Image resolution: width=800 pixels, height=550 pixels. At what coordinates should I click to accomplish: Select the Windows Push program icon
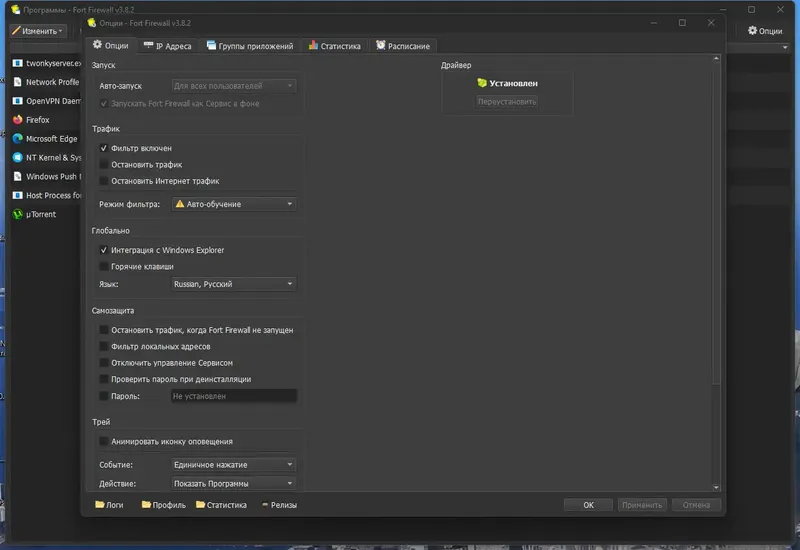(x=18, y=177)
